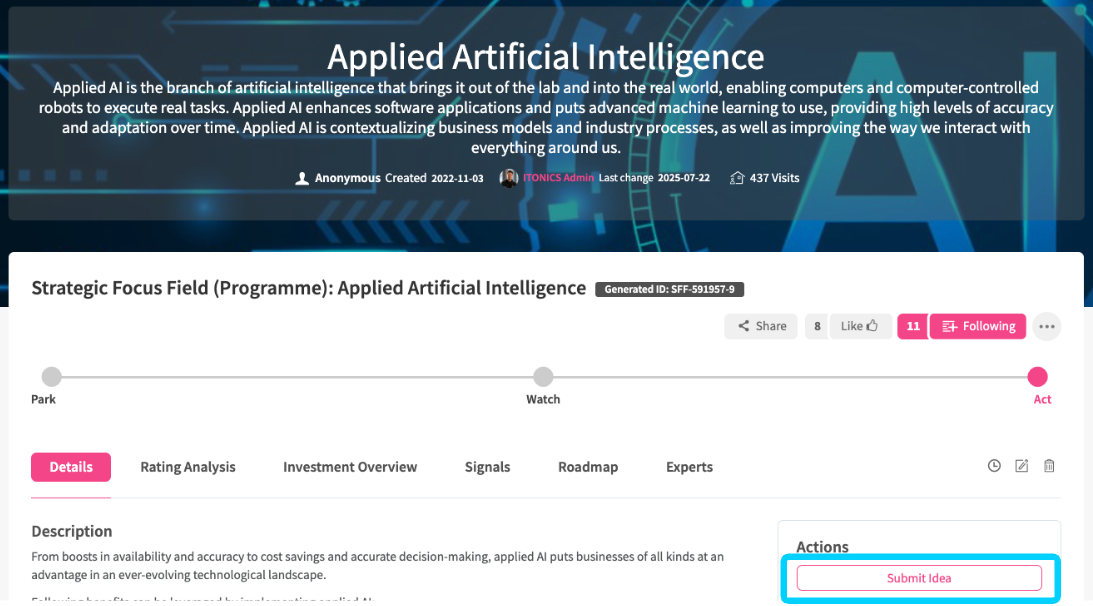Image resolution: width=1093 pixels, height=606 pixels.
Task: Open the Investment Overview tab
Action: coord(350,467)
